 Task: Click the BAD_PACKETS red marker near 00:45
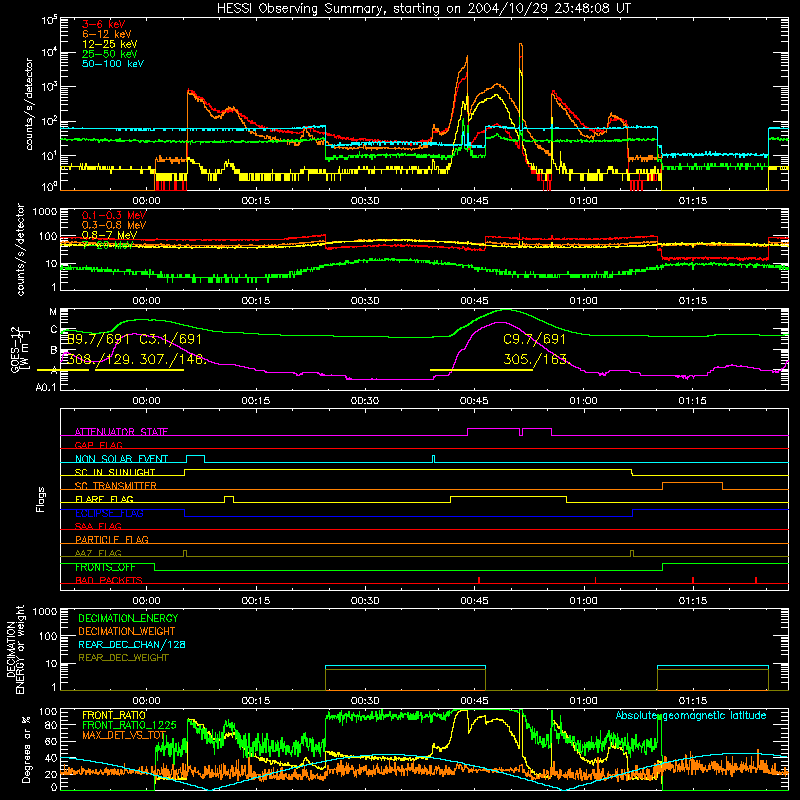tap(479, 580)
